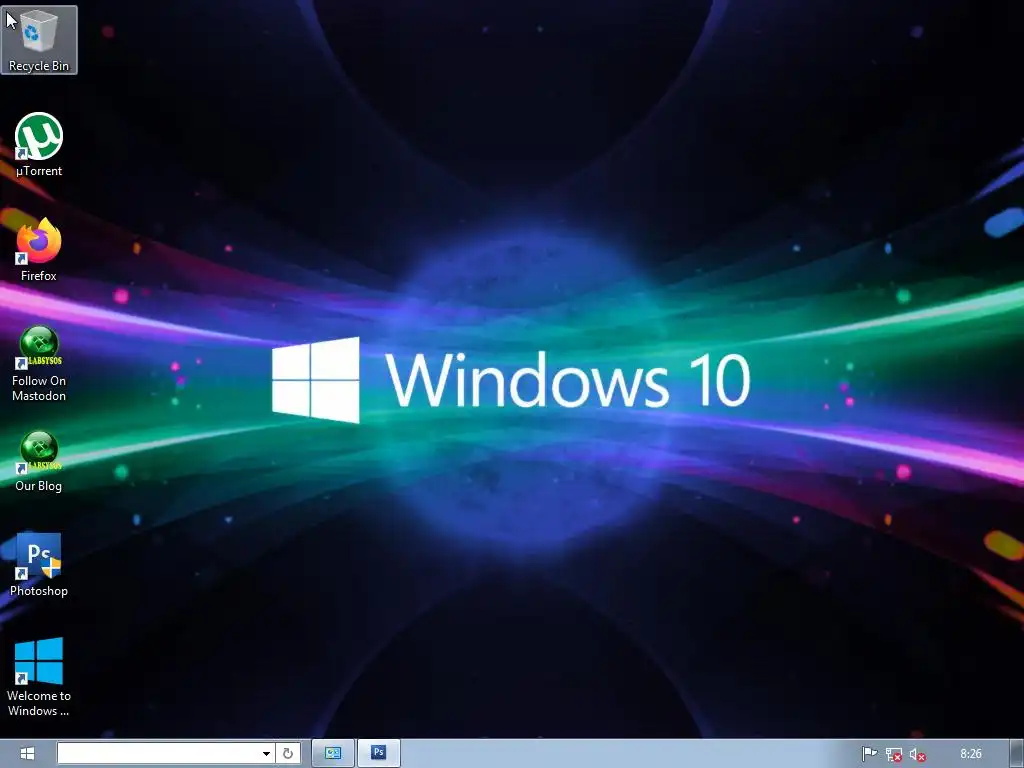Select the Photoshop desktop shortcut

click(x=39, y=565)
